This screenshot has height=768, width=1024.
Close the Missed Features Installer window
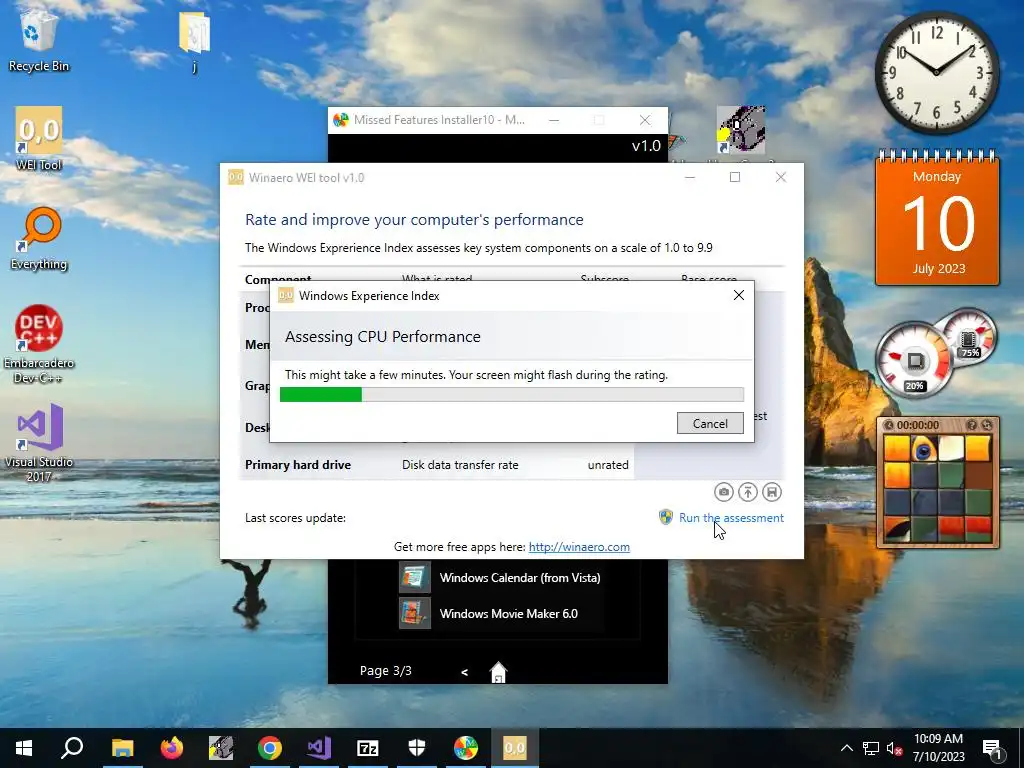pos(645,120)
